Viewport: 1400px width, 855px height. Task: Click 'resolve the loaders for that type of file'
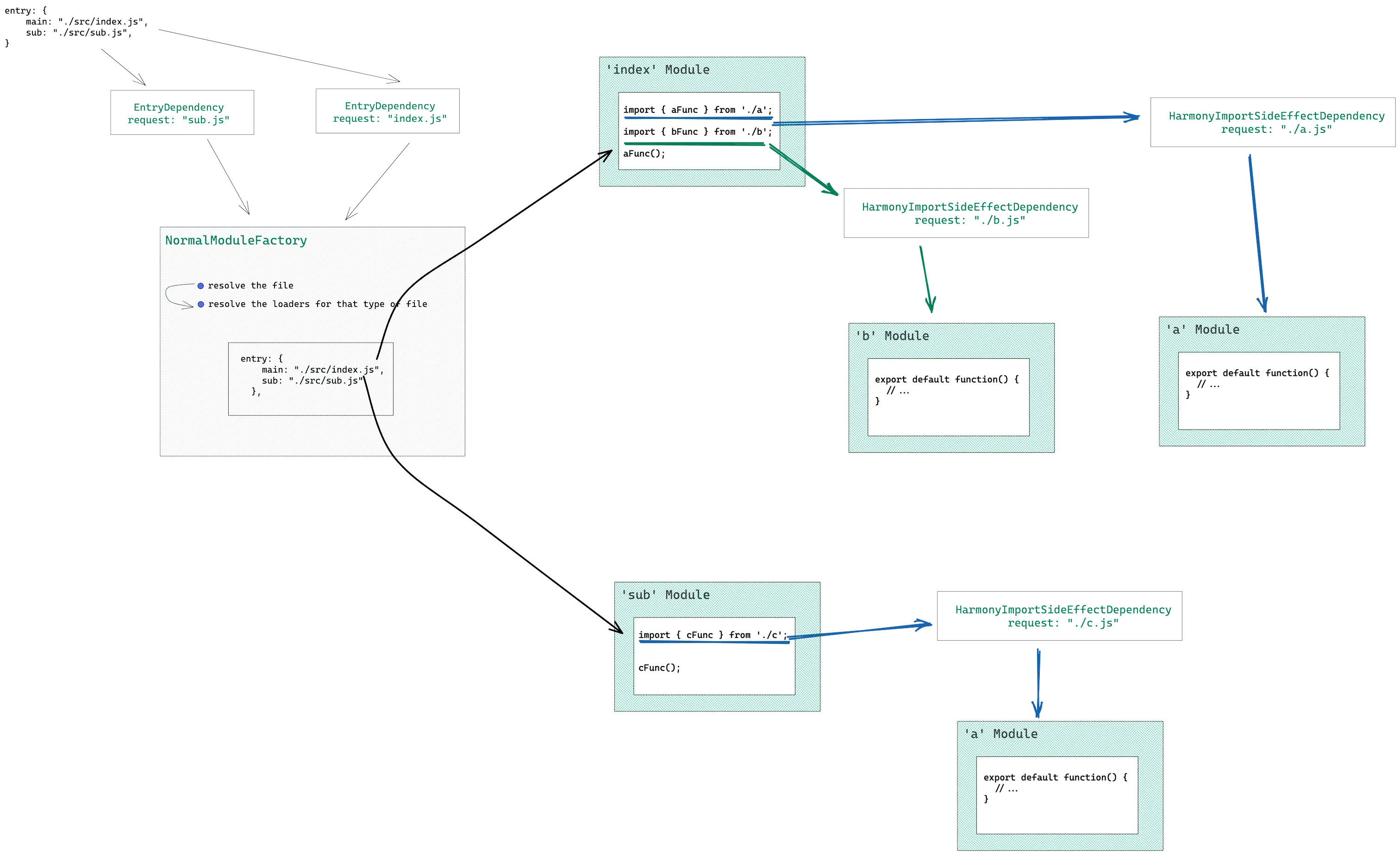click(318, 304)
